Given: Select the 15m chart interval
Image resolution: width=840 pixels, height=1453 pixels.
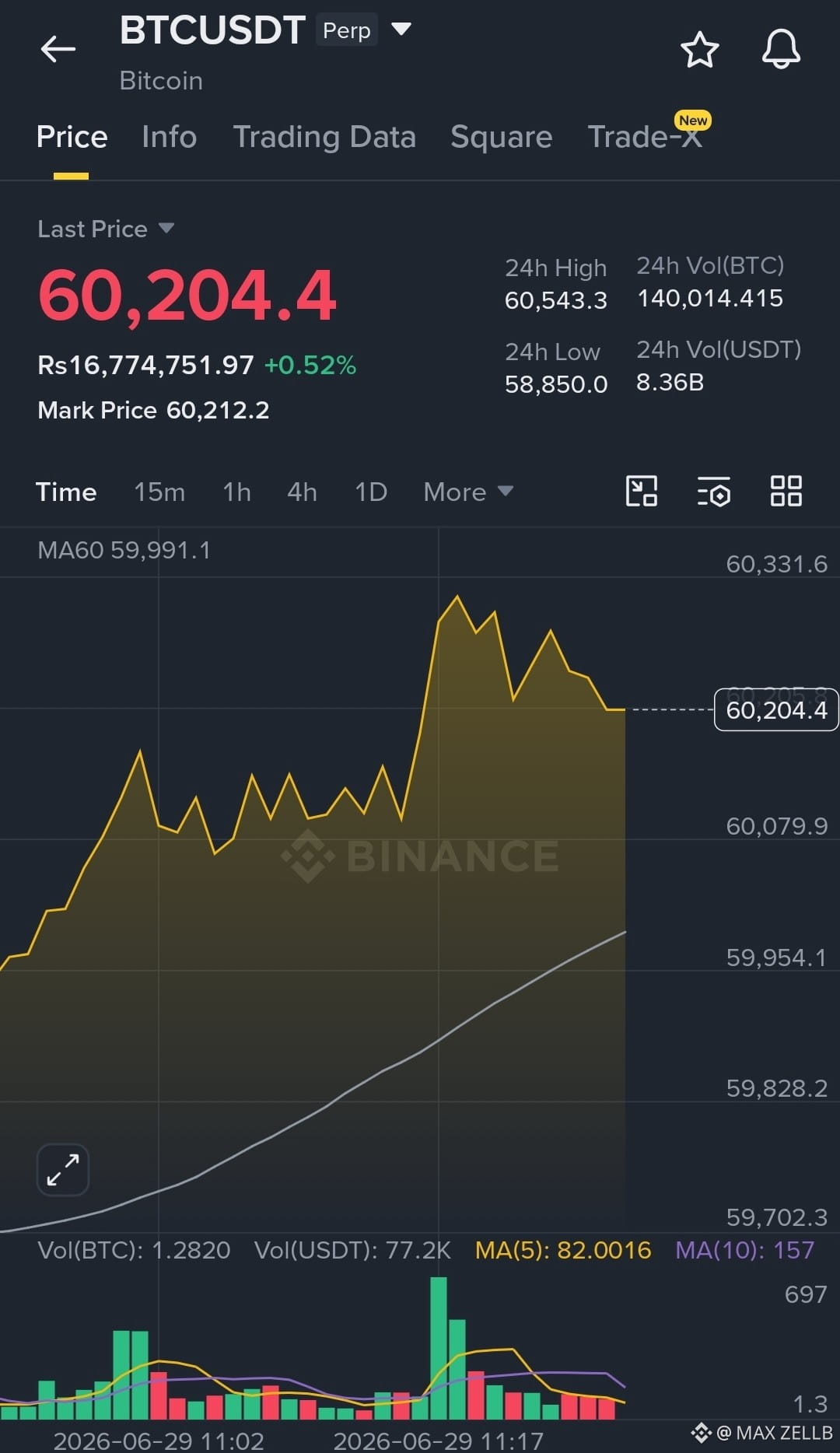Looking at the screenshot, I should click(x=159, y=492).
